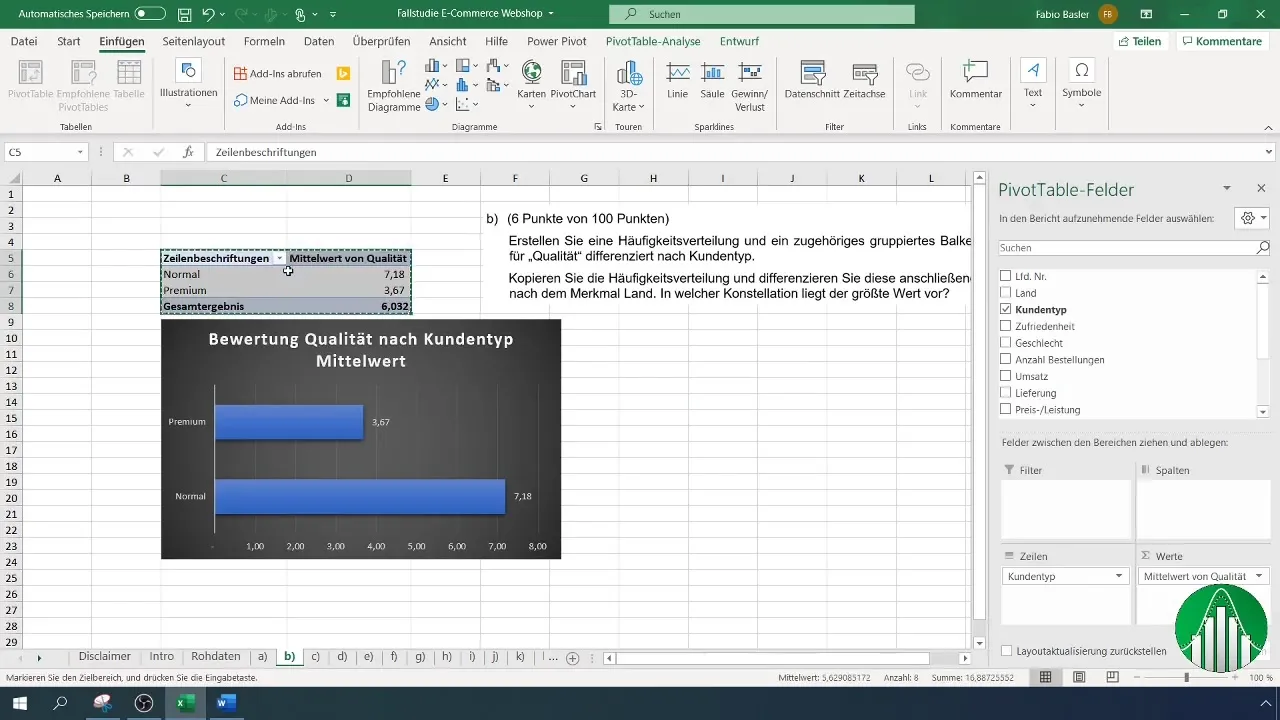Click the Save icon in title bar

[184, 15]
